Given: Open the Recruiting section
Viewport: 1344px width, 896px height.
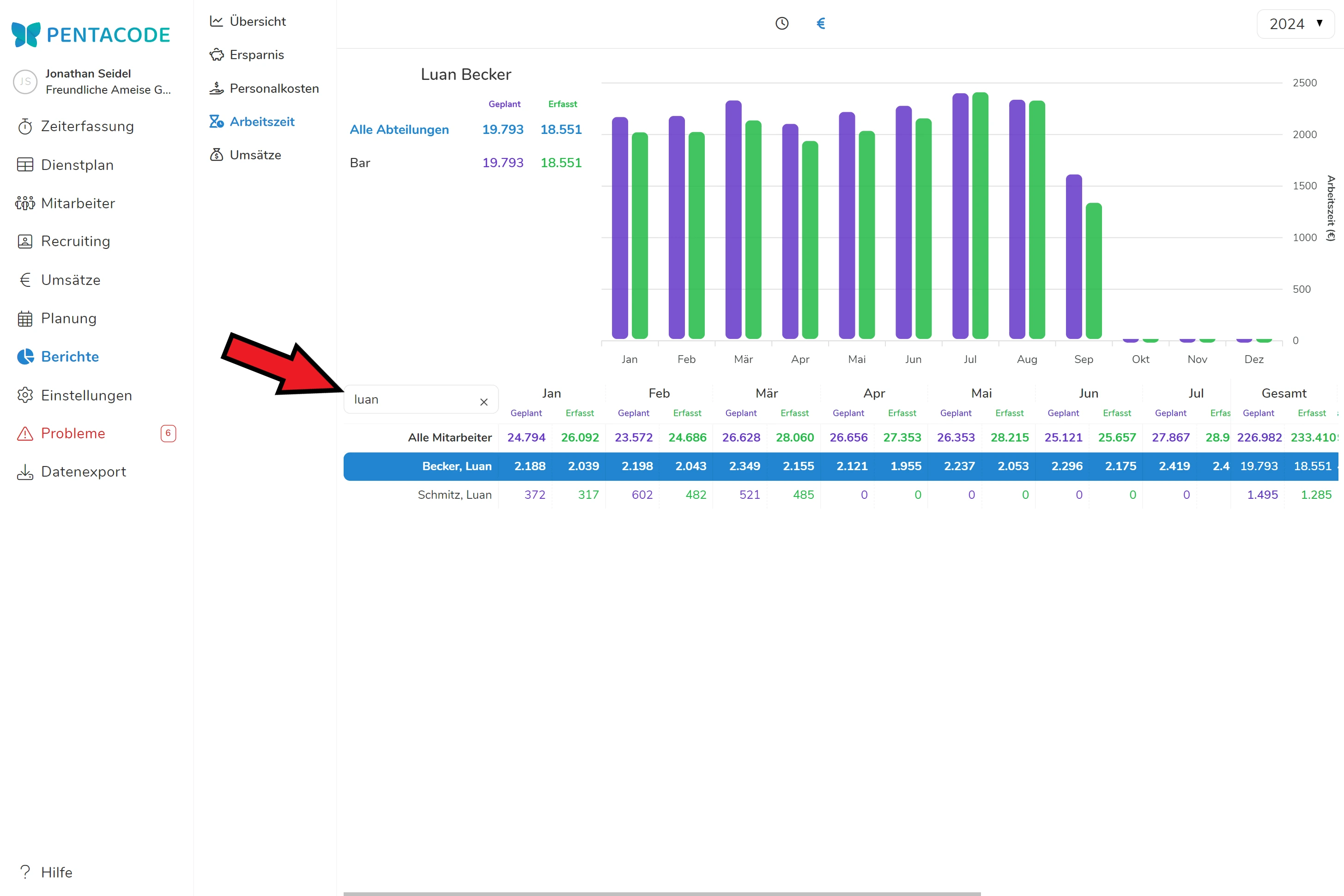Looking at the screenshot, I should pos(75,241).
